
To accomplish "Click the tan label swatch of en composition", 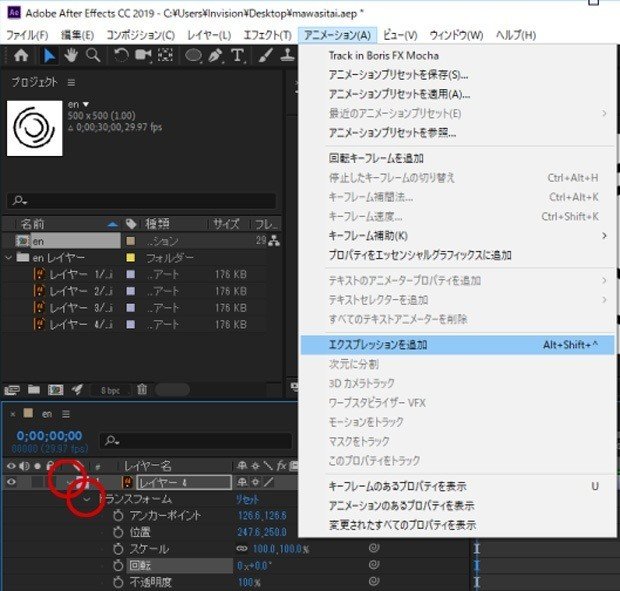I will pos(130,241).
